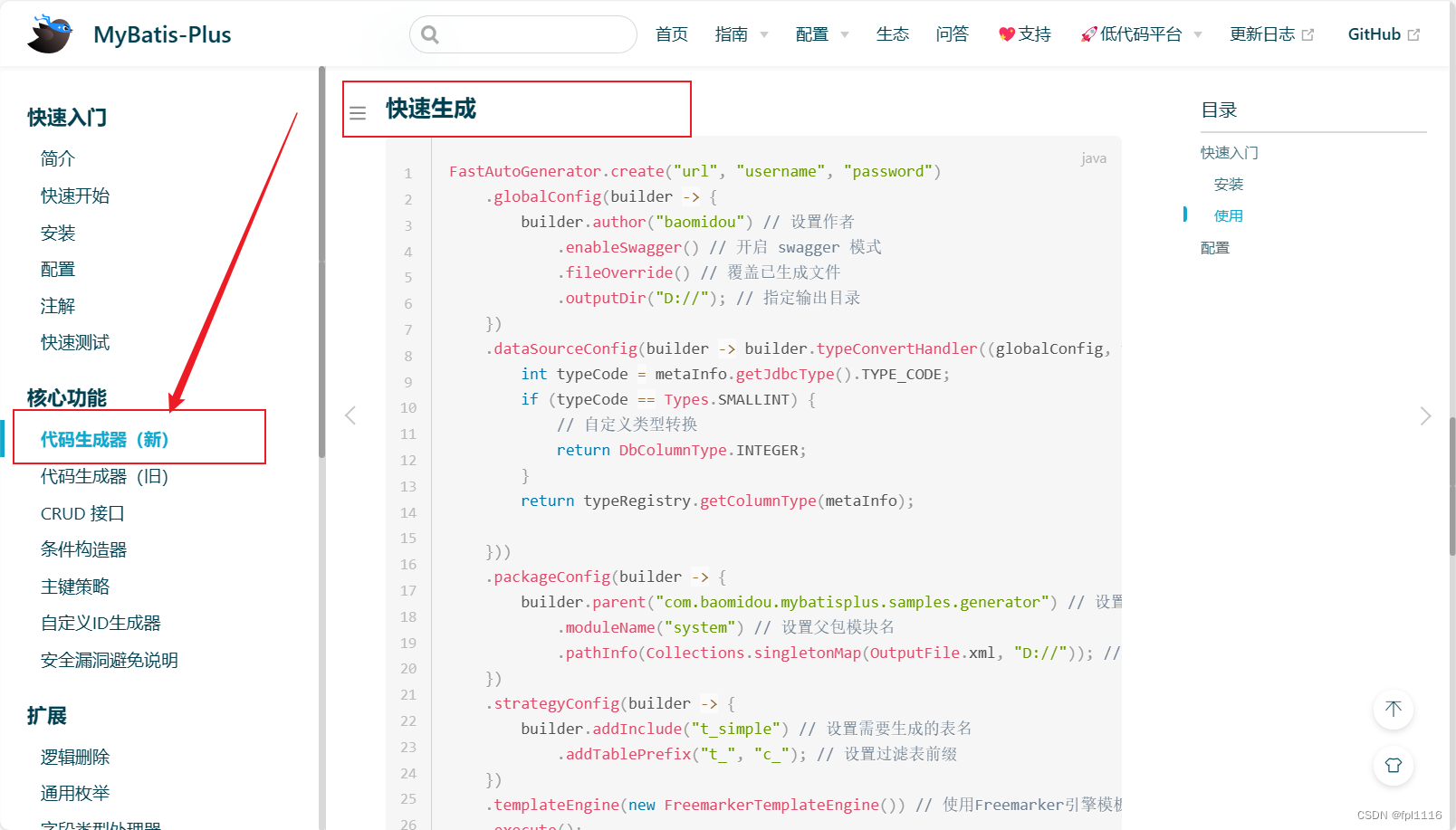Click the hamburger icon beside 快速生成
Image resolution: width=1456 pixels, height=830 pixels.
(x=358, y=113)
